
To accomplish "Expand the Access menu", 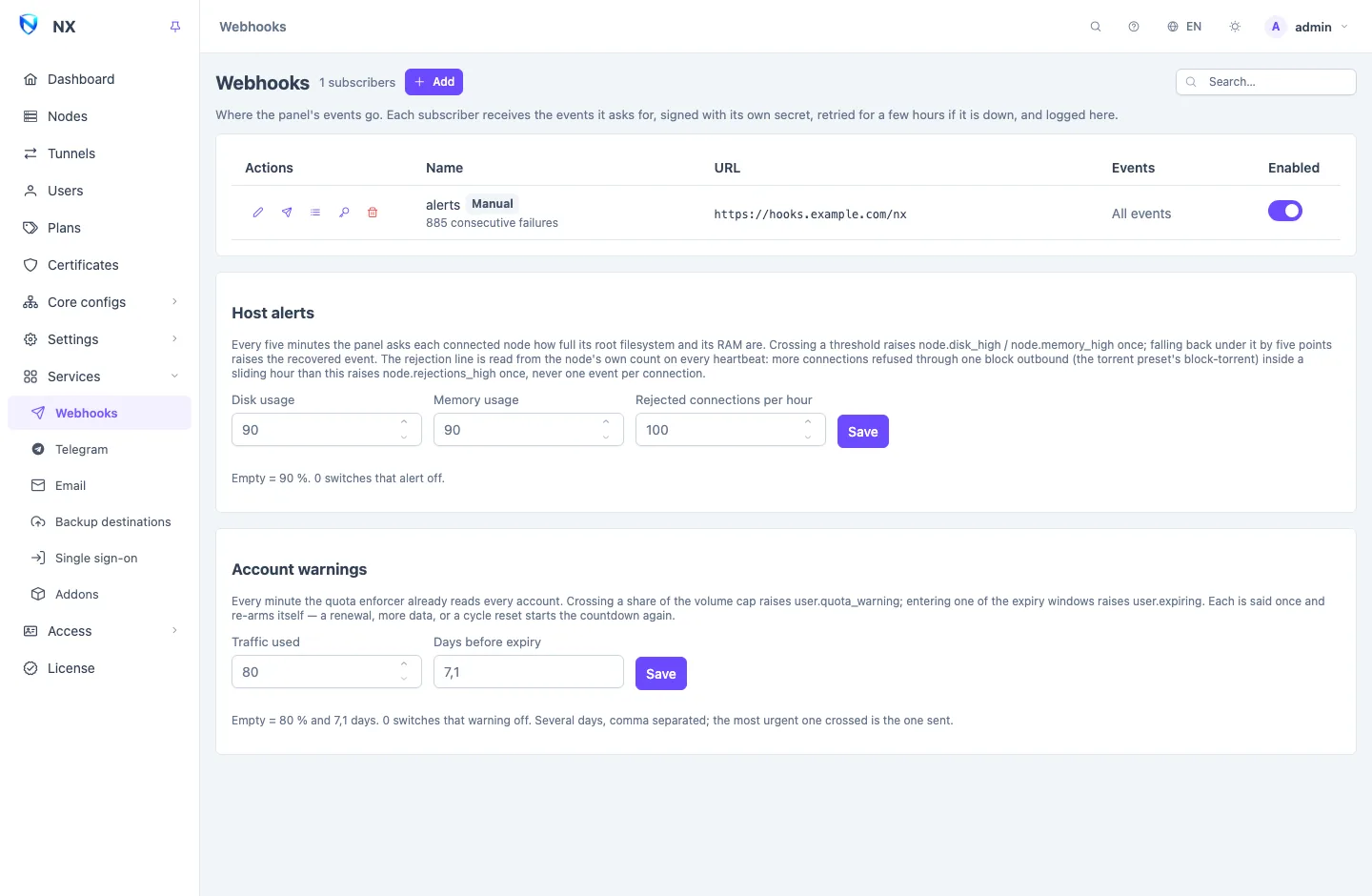I will click(x=99, y=631).
